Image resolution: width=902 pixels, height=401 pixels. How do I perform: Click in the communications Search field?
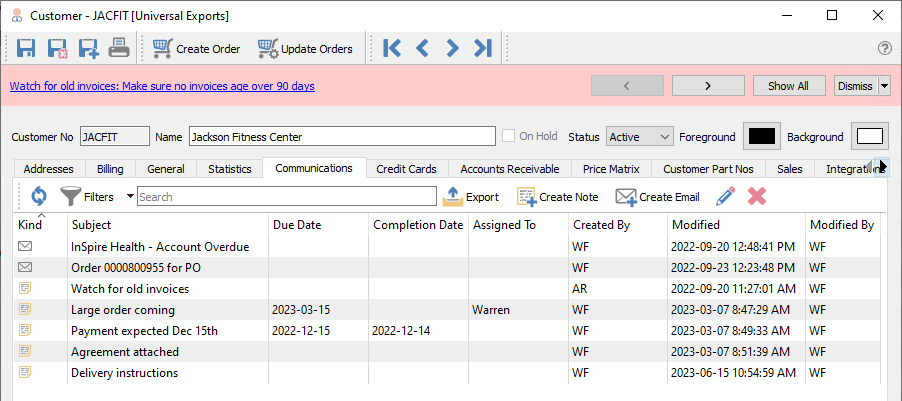click(x=286, y=197)
